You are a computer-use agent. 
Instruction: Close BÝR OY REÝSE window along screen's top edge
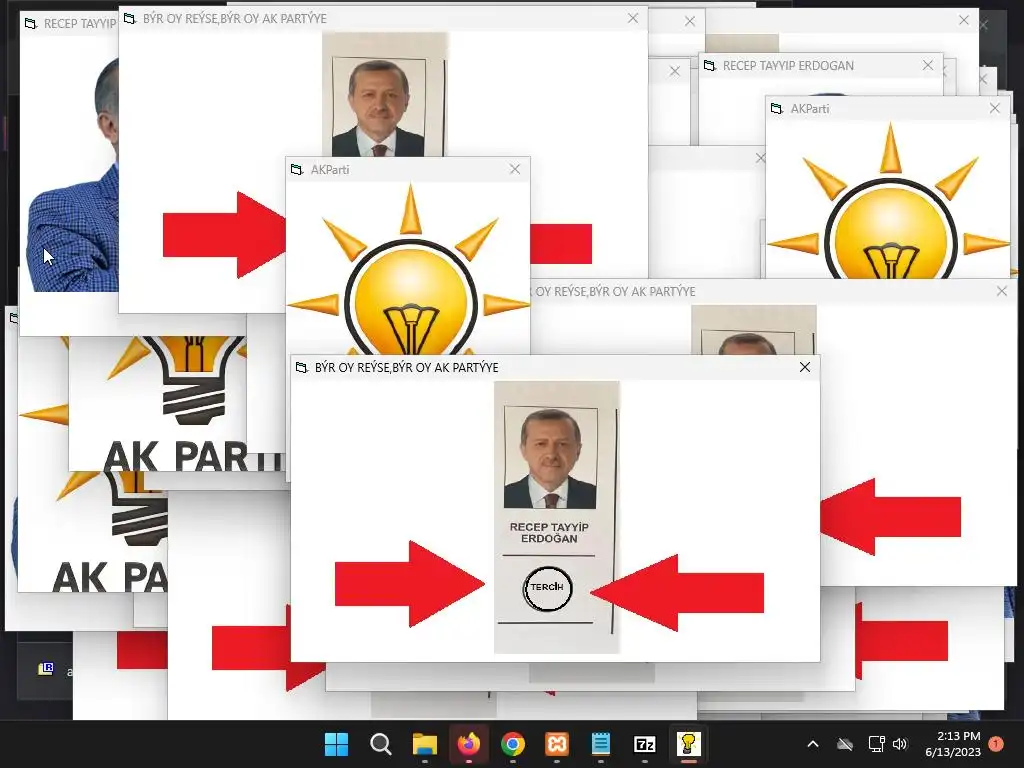point(633,18)
